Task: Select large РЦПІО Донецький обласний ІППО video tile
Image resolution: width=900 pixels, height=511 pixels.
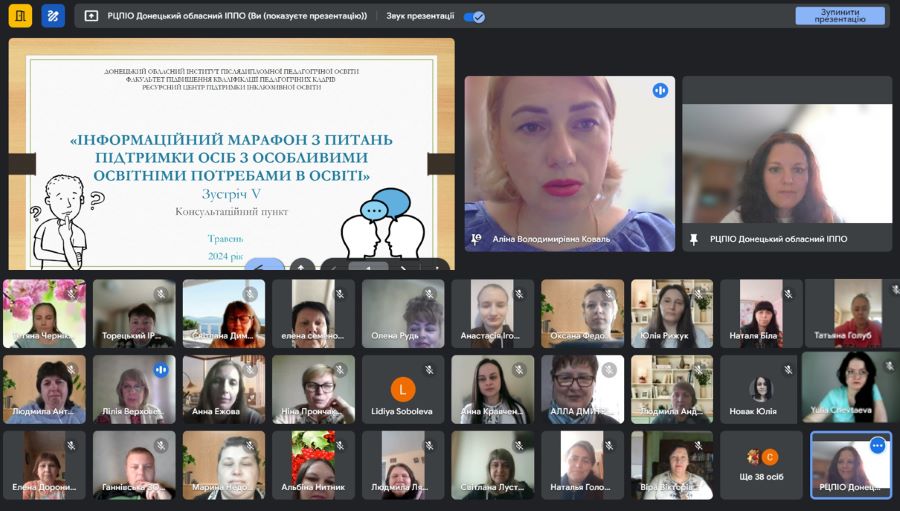Action: coord(788,164)
